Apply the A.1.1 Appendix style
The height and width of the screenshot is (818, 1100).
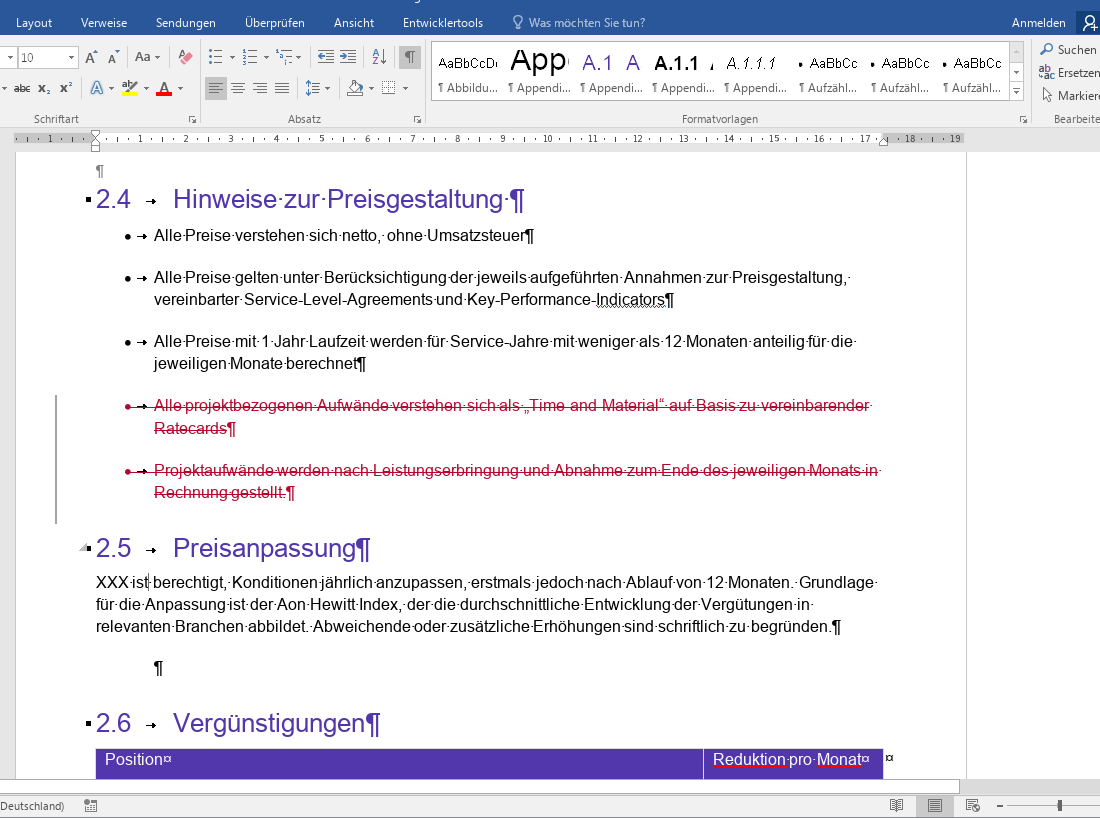684,72
